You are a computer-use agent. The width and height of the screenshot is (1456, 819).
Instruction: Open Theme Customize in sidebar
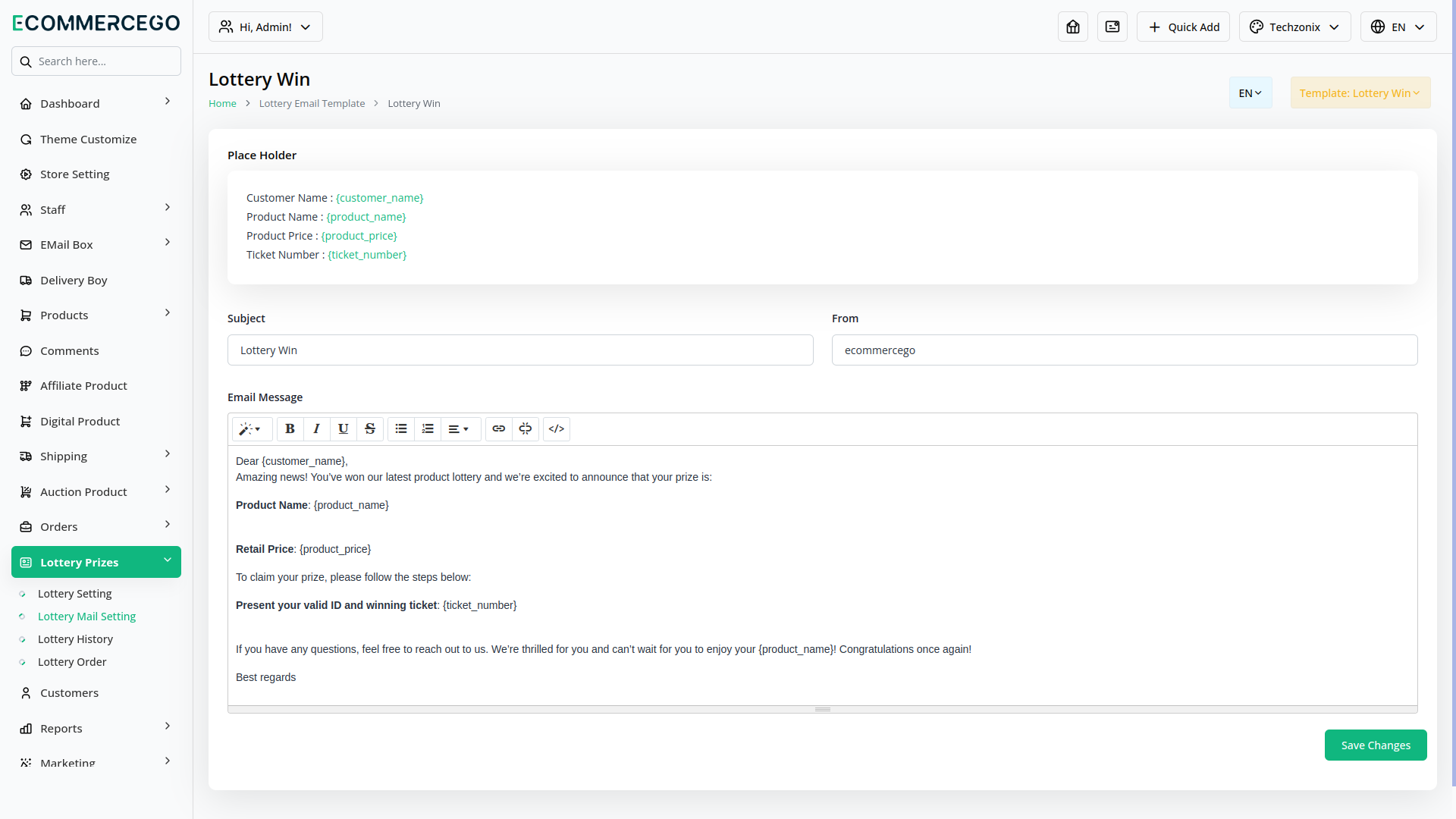96,139
